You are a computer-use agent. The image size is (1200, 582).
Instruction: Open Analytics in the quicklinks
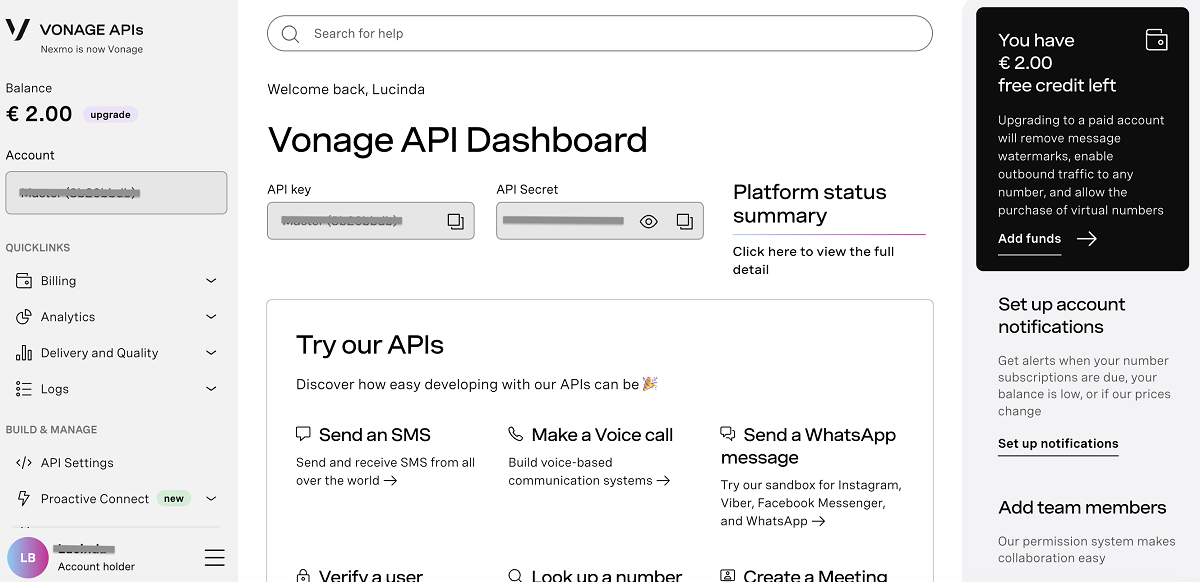coord(68,317)
